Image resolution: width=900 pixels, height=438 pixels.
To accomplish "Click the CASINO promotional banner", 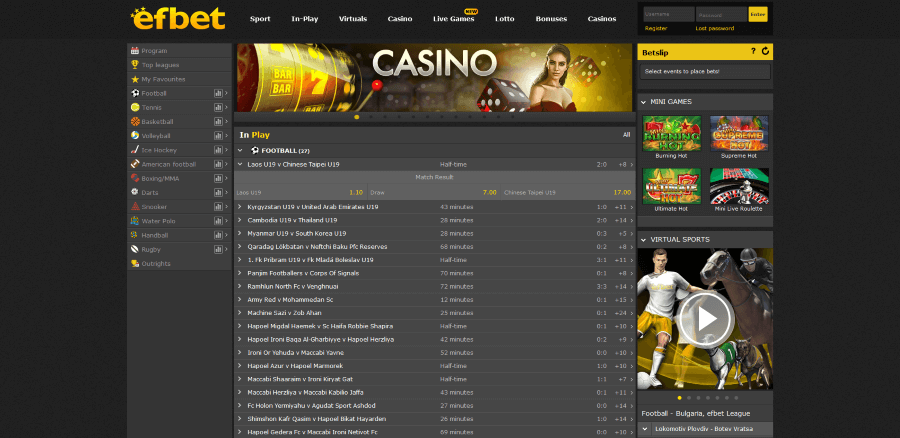I will (434, 77).
